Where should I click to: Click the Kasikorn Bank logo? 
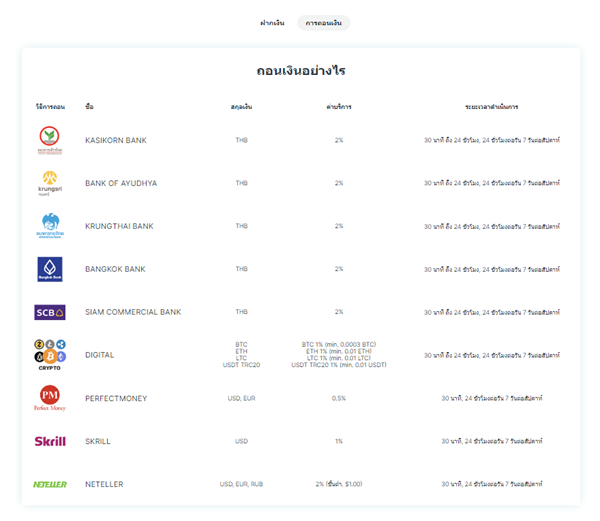pos(49,139)
